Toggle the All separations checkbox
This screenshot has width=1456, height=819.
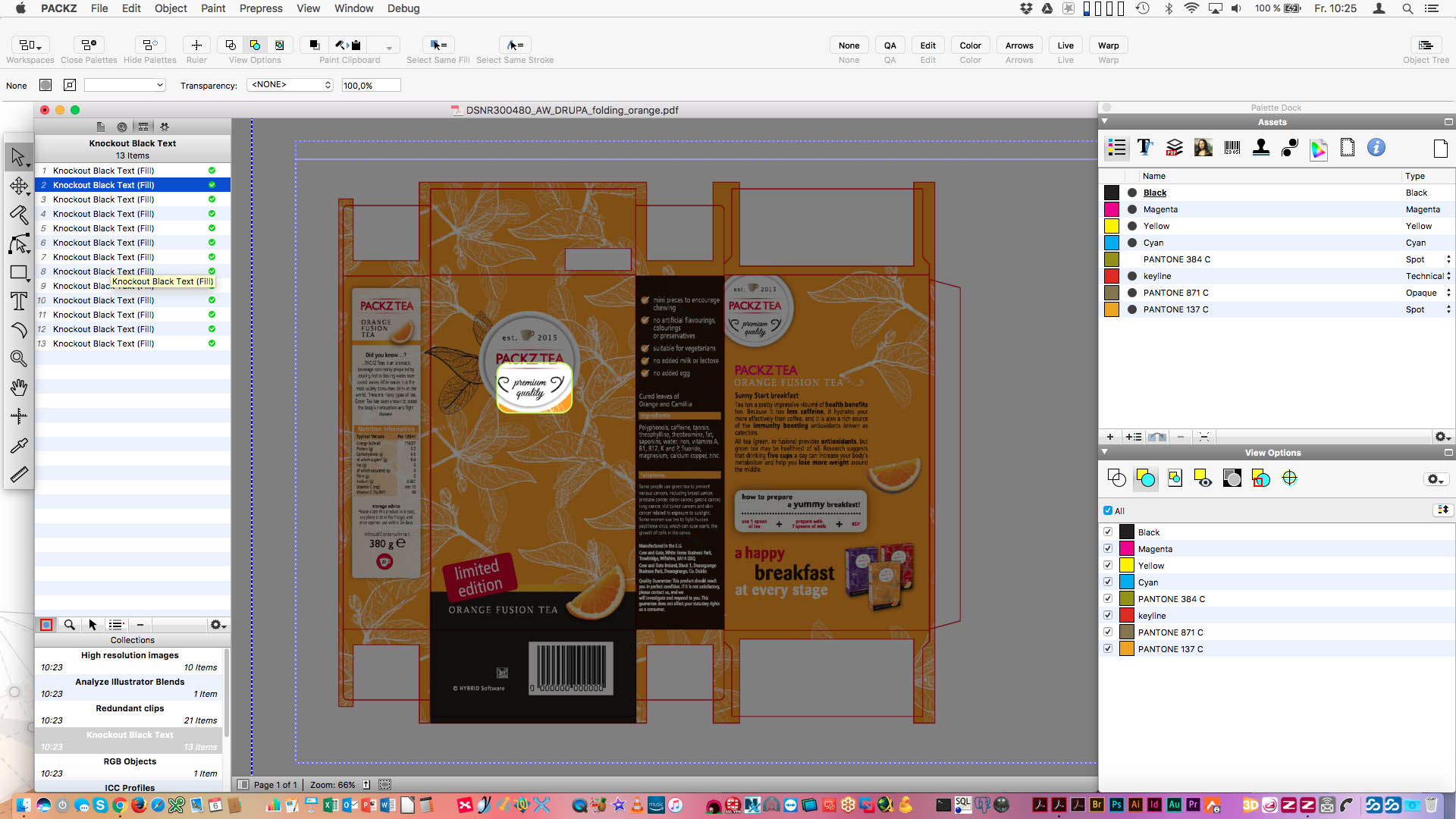pyautogui.click(x=1108, y=510)
